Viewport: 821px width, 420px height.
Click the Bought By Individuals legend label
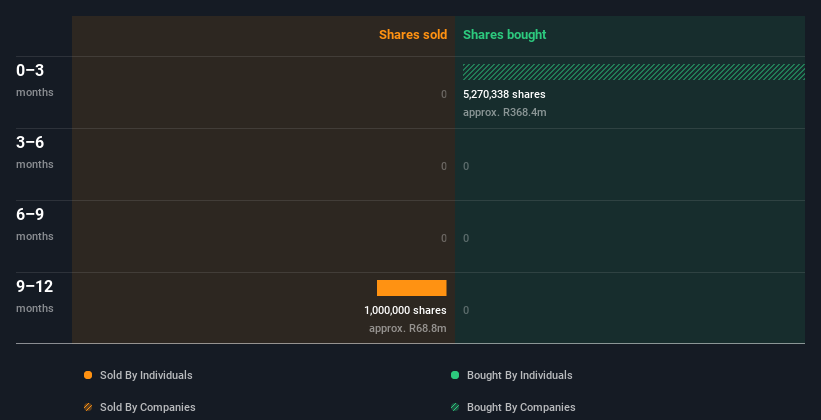519,375
